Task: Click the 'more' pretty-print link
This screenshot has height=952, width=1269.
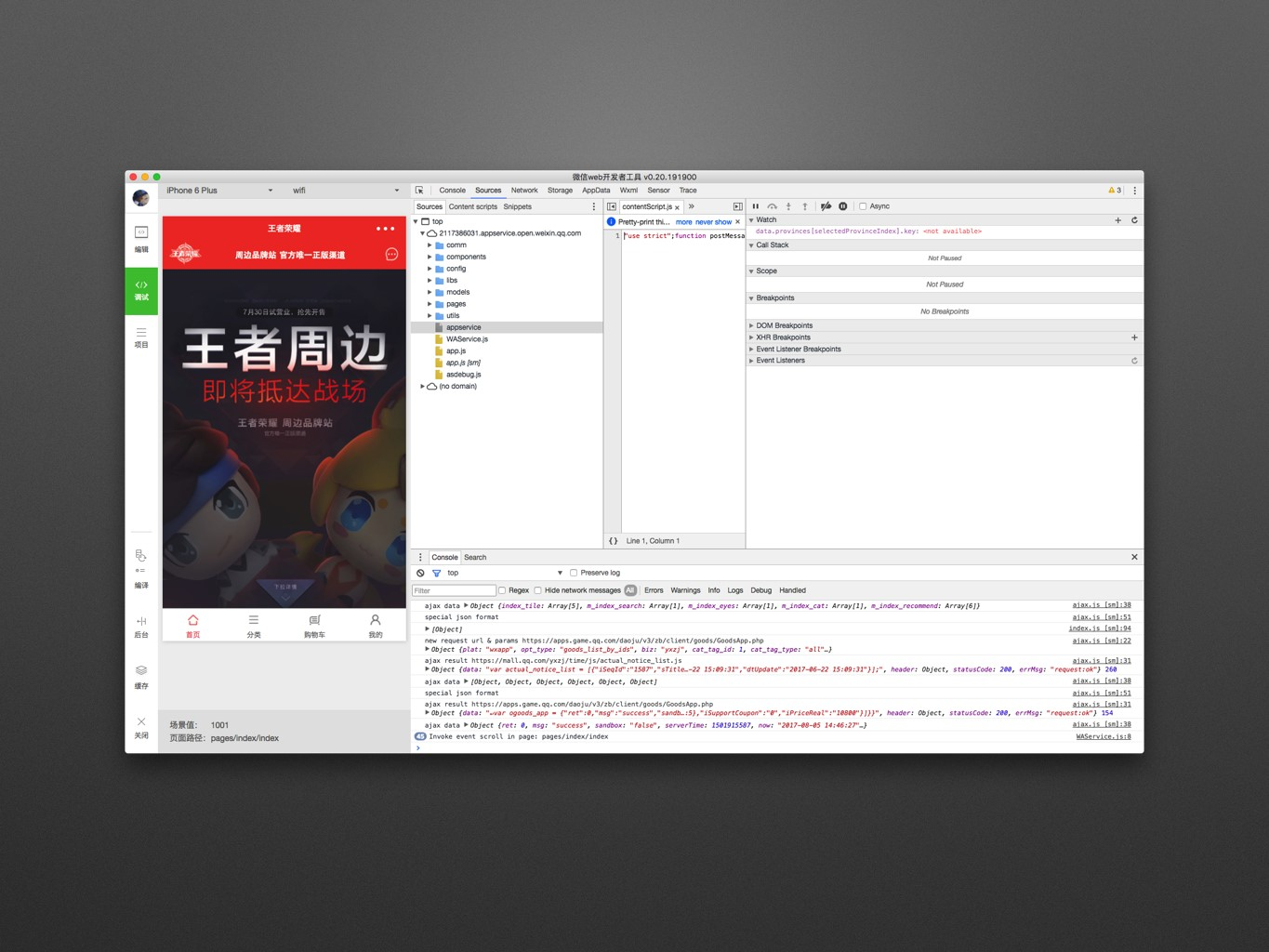Action: tap(683, 222)
